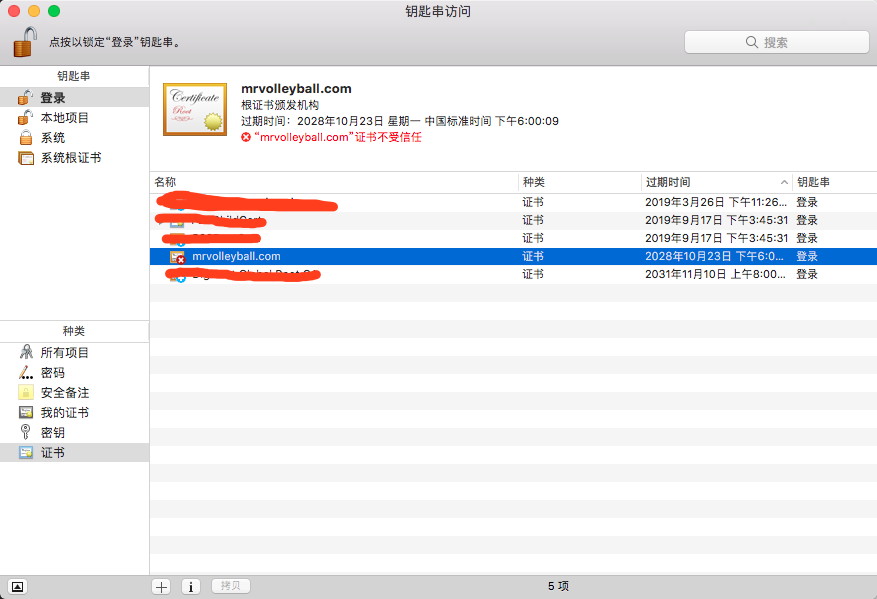Click the 登录 unlocked padlock icon

[25, 97]
